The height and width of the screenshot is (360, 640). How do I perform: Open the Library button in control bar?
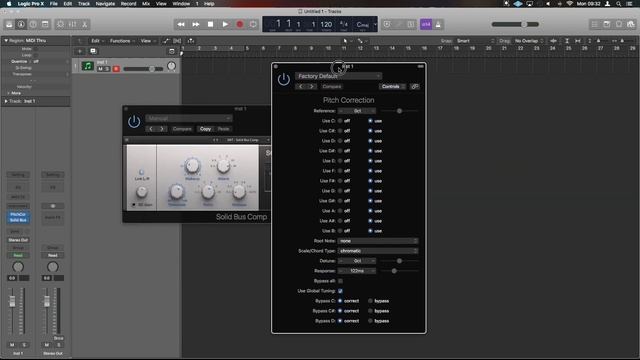point(9,24)
